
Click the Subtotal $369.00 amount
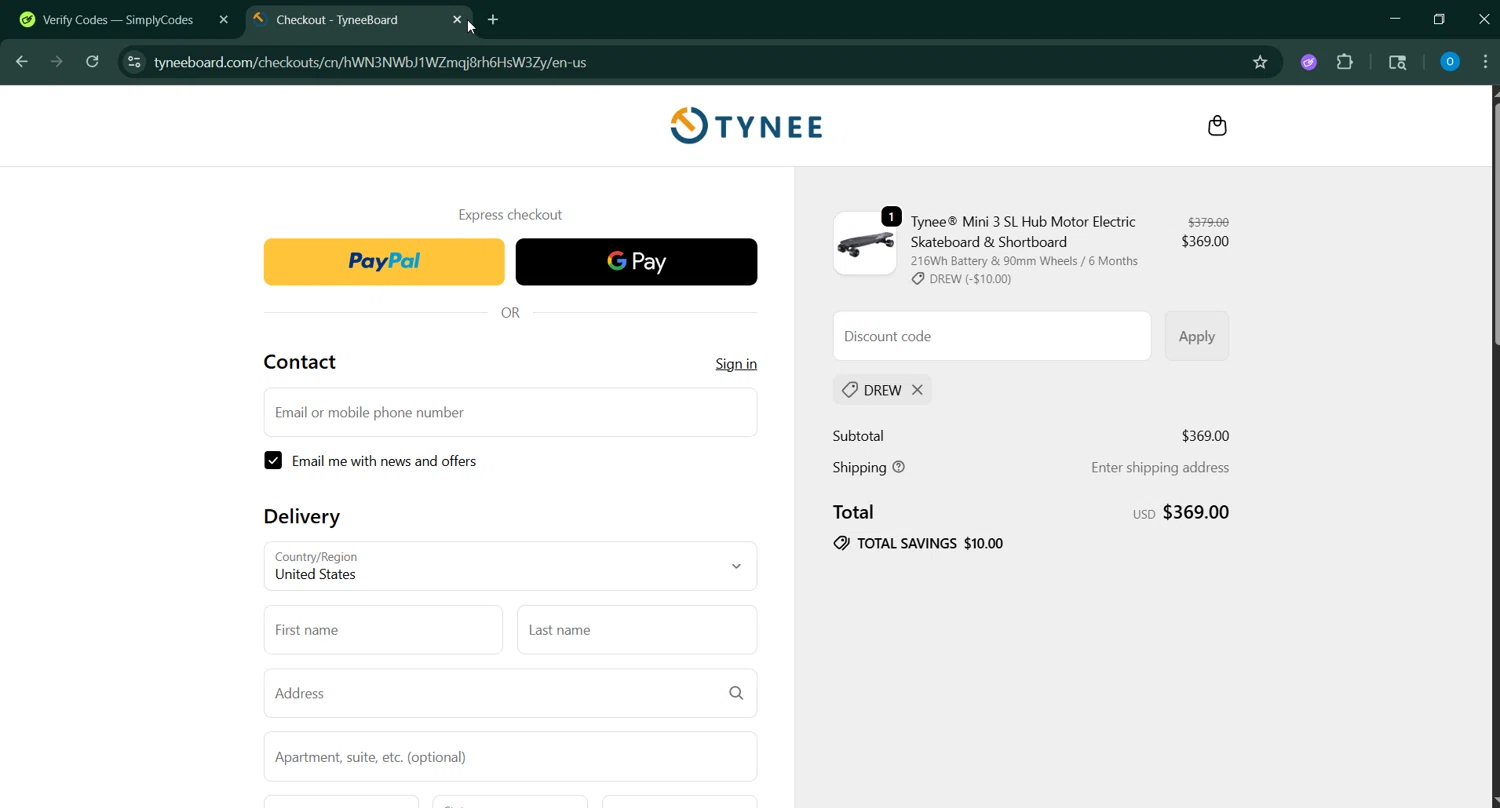(x=1205, y=436)
